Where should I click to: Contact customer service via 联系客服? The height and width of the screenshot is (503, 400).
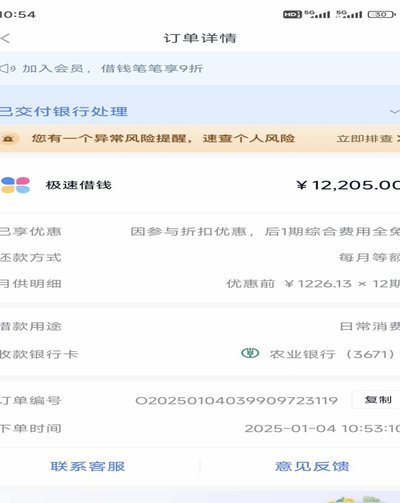coord(88,466)
